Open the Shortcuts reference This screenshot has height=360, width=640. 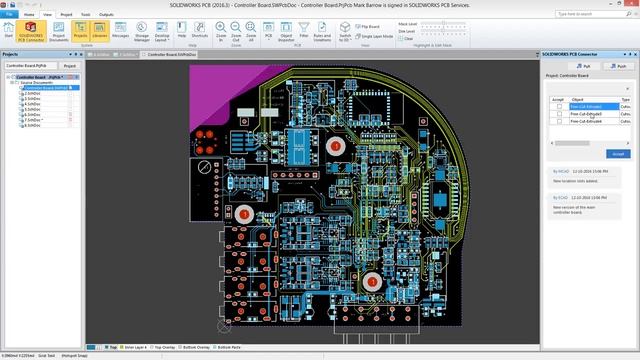click(x=200, y=30)
